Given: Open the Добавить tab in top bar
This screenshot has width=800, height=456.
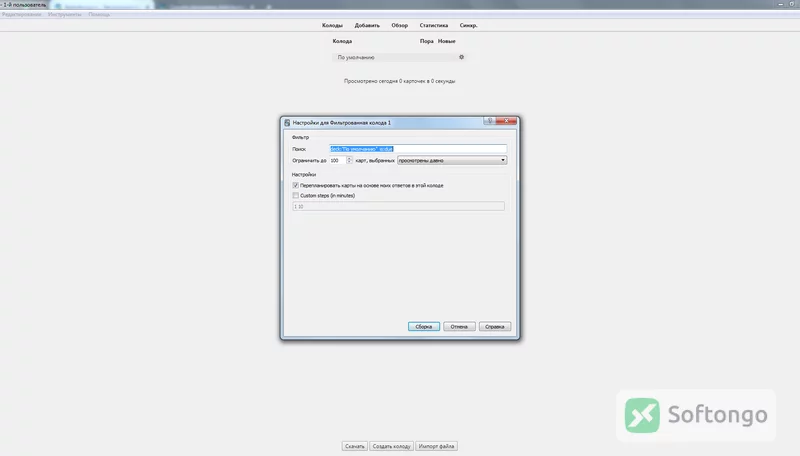Looking at the screenshot, I should (x=367, y=25).
